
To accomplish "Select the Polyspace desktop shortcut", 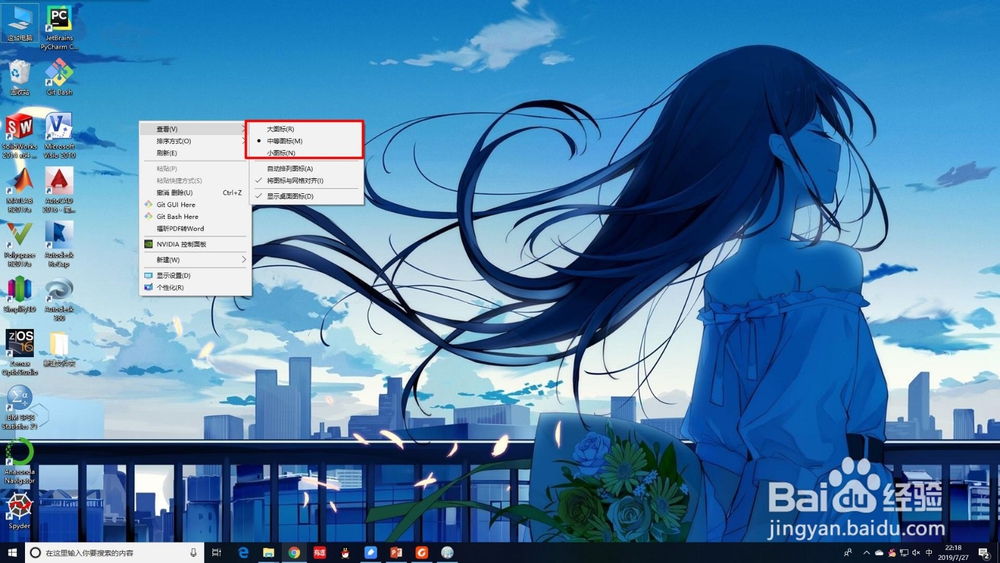I will [20, 244].
